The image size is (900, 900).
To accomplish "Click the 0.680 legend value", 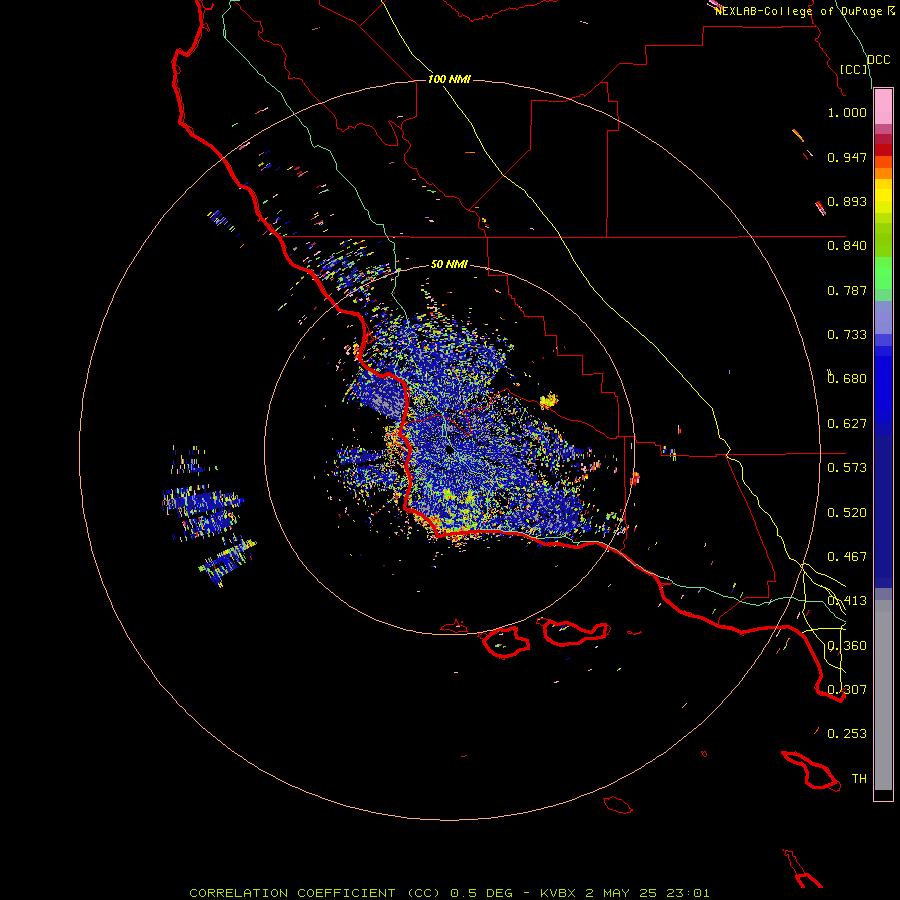I will click(847, 379).
